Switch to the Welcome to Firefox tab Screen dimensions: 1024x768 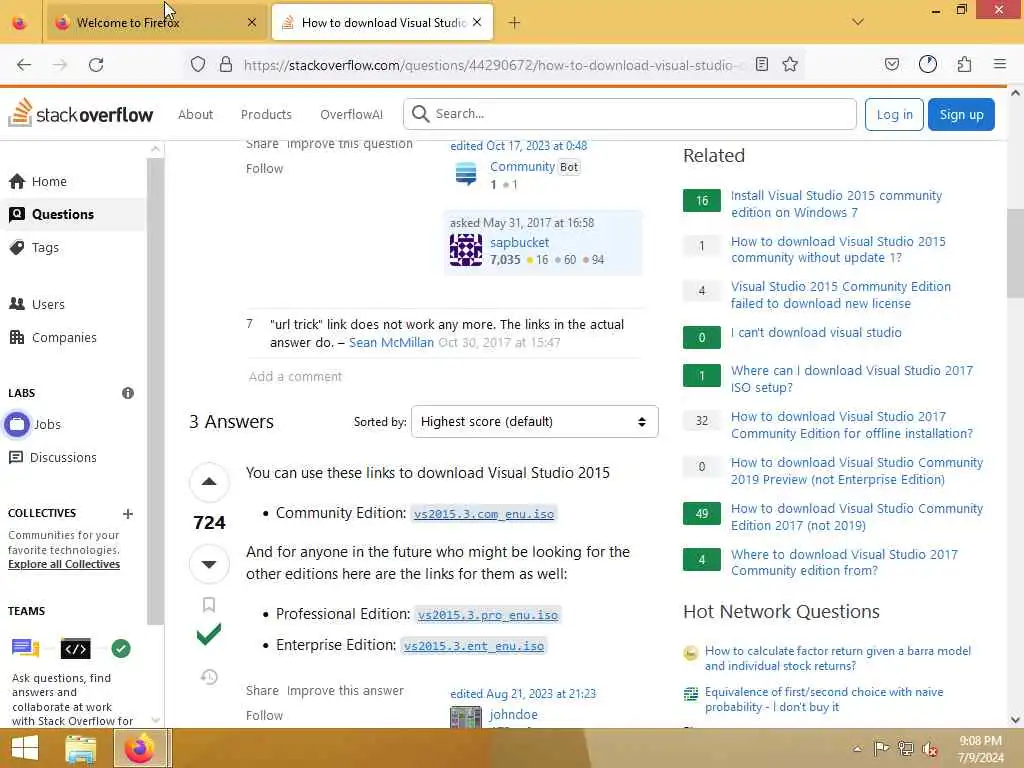157,23
